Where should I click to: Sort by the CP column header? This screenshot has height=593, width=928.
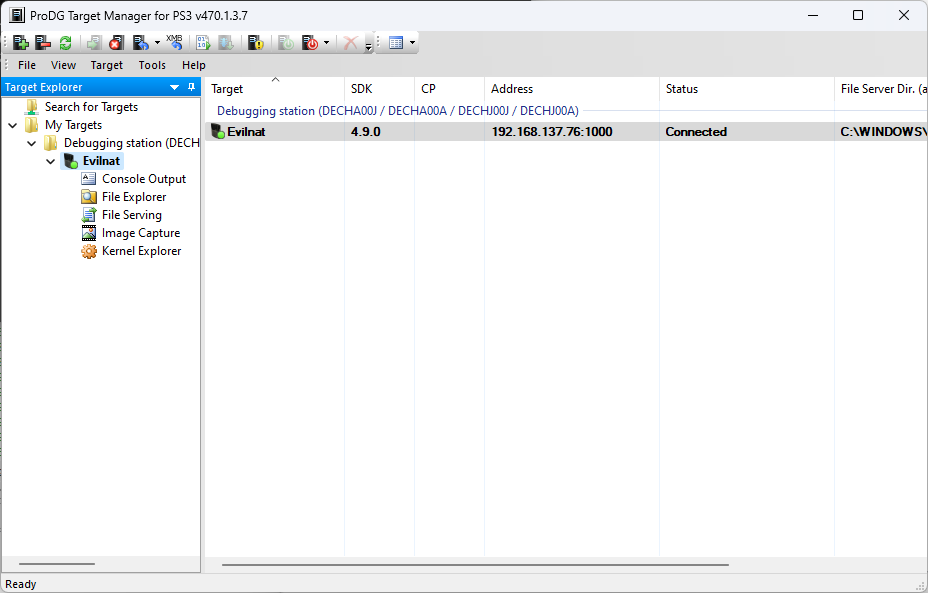pyautogui.click(x=449, y=89)
